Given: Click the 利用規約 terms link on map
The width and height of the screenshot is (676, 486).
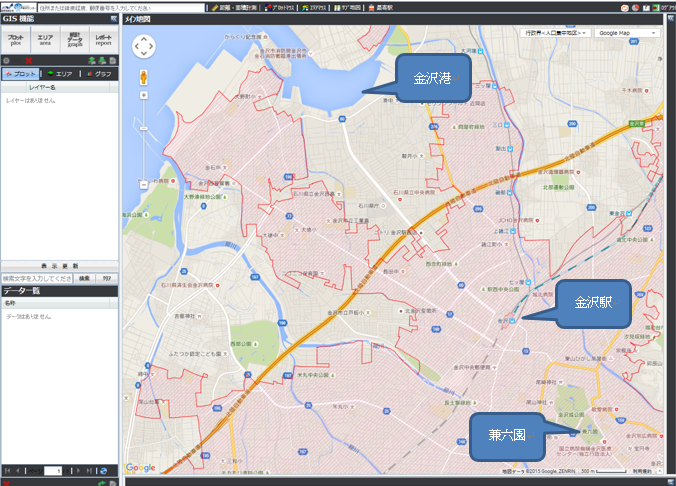Looking at the screenshot, I should pos(642,471).
